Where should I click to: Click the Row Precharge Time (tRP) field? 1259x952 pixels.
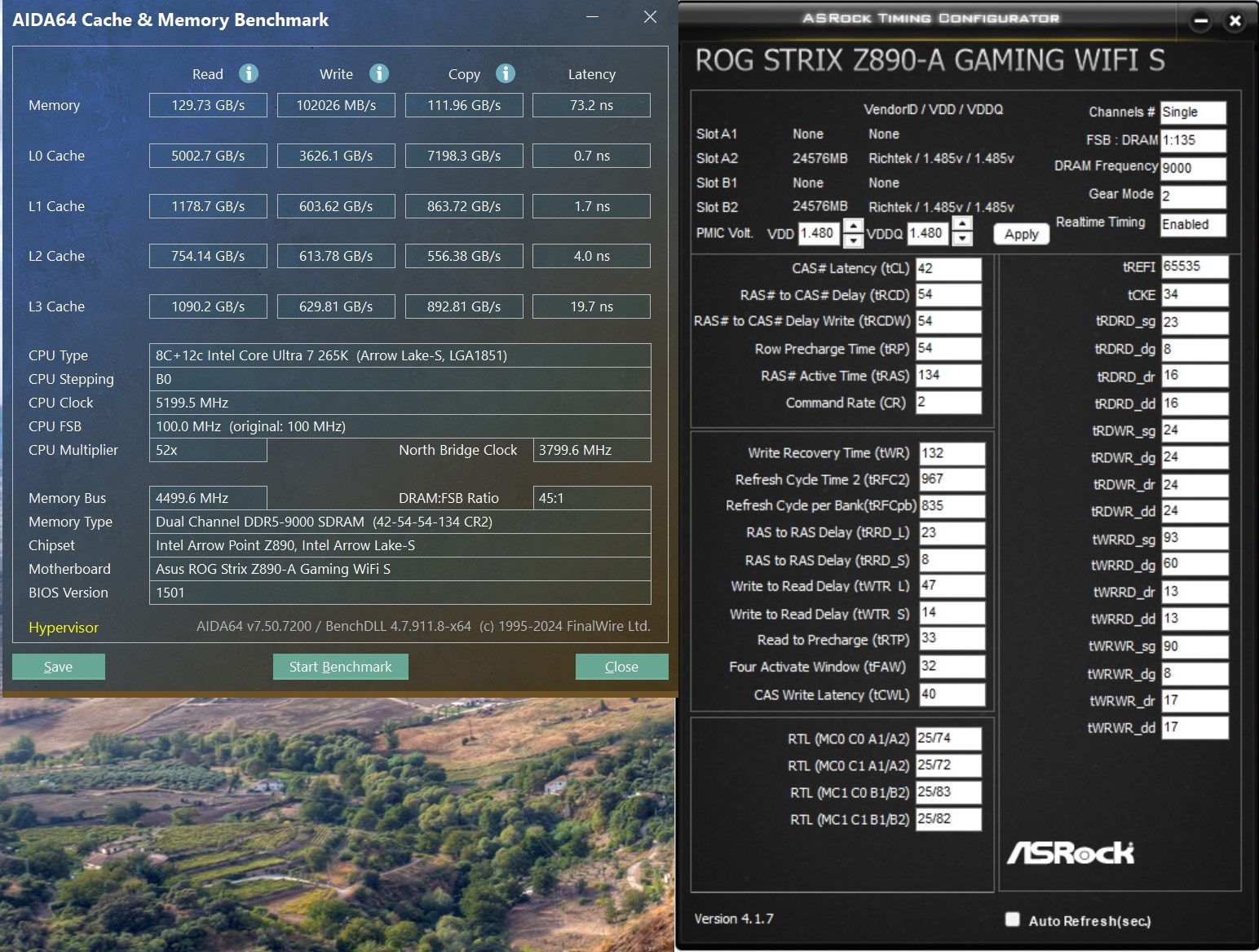click(948, 348)
